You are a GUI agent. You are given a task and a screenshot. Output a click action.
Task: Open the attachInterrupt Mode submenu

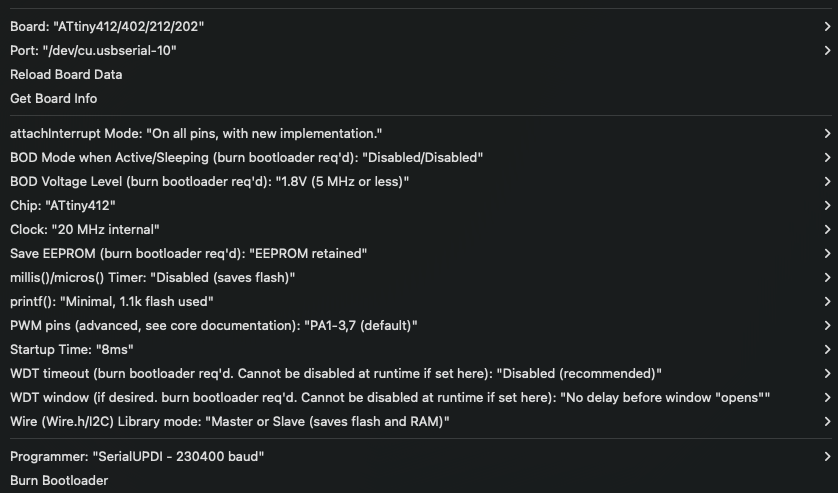(196, 133)
